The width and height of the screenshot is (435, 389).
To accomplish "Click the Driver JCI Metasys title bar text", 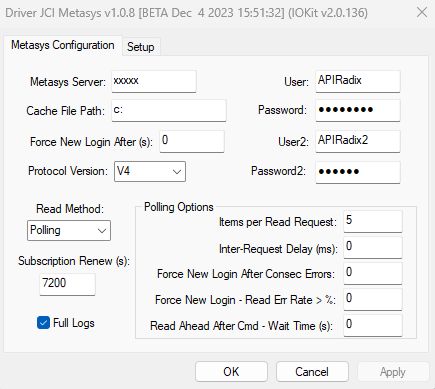I will coord(187,13).
